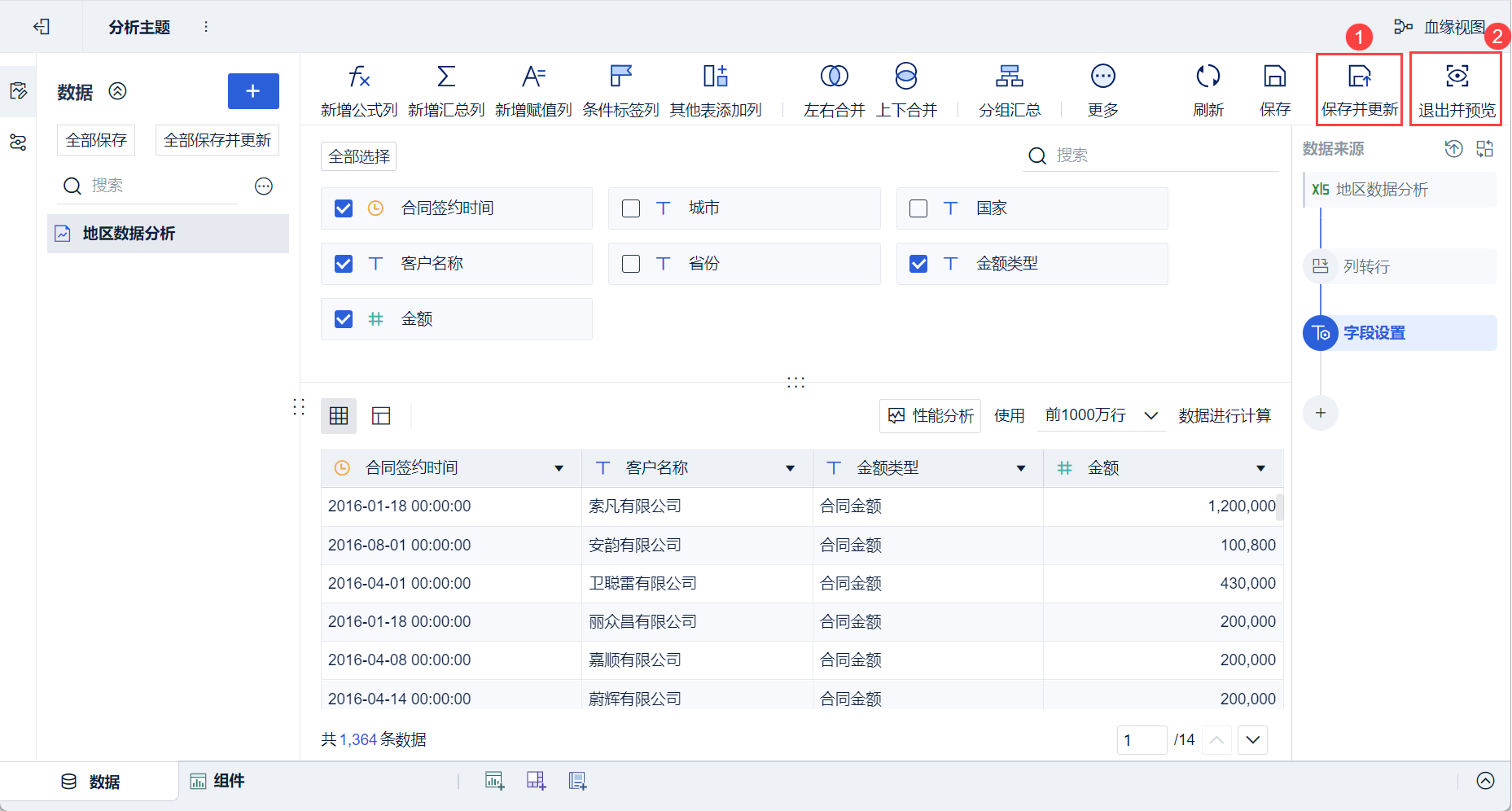Uncheck the 金额 field checkbox

pos(344,319)
